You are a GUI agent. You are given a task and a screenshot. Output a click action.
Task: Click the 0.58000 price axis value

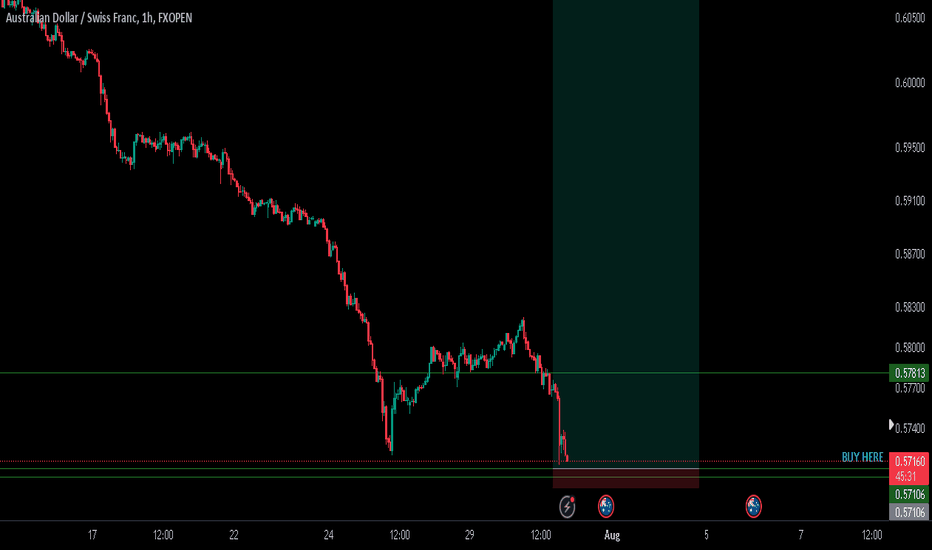tap(910, 347)
